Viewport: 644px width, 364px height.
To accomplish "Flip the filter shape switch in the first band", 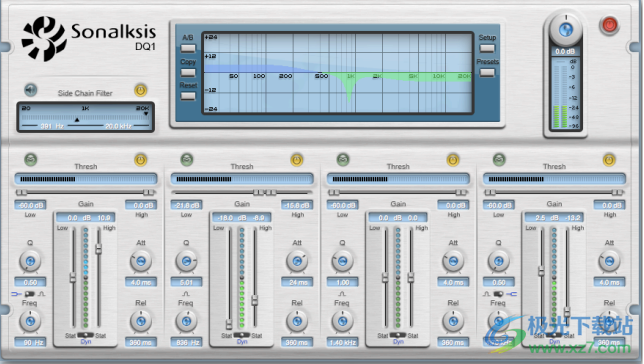I will coord(30,294).
